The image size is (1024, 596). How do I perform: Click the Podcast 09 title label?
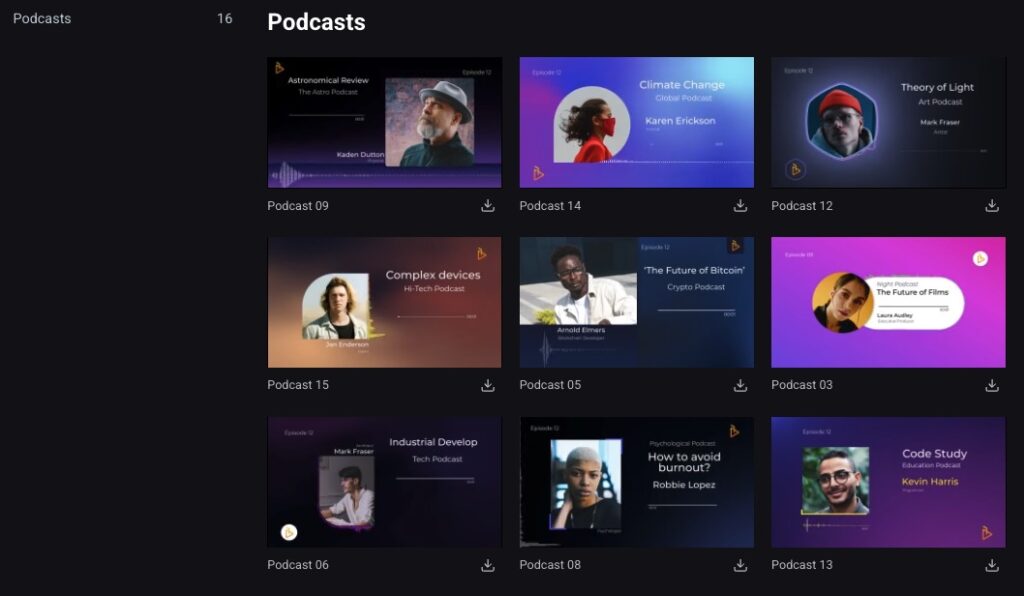click(298, 206)
